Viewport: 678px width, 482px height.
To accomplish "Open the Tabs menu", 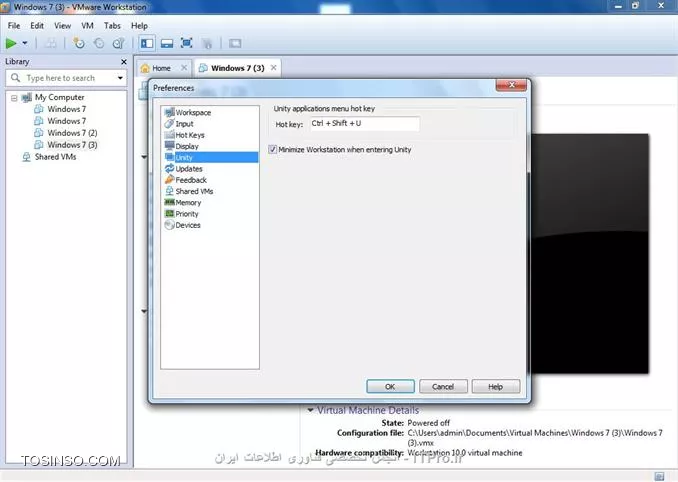I will tap(112, 26).
